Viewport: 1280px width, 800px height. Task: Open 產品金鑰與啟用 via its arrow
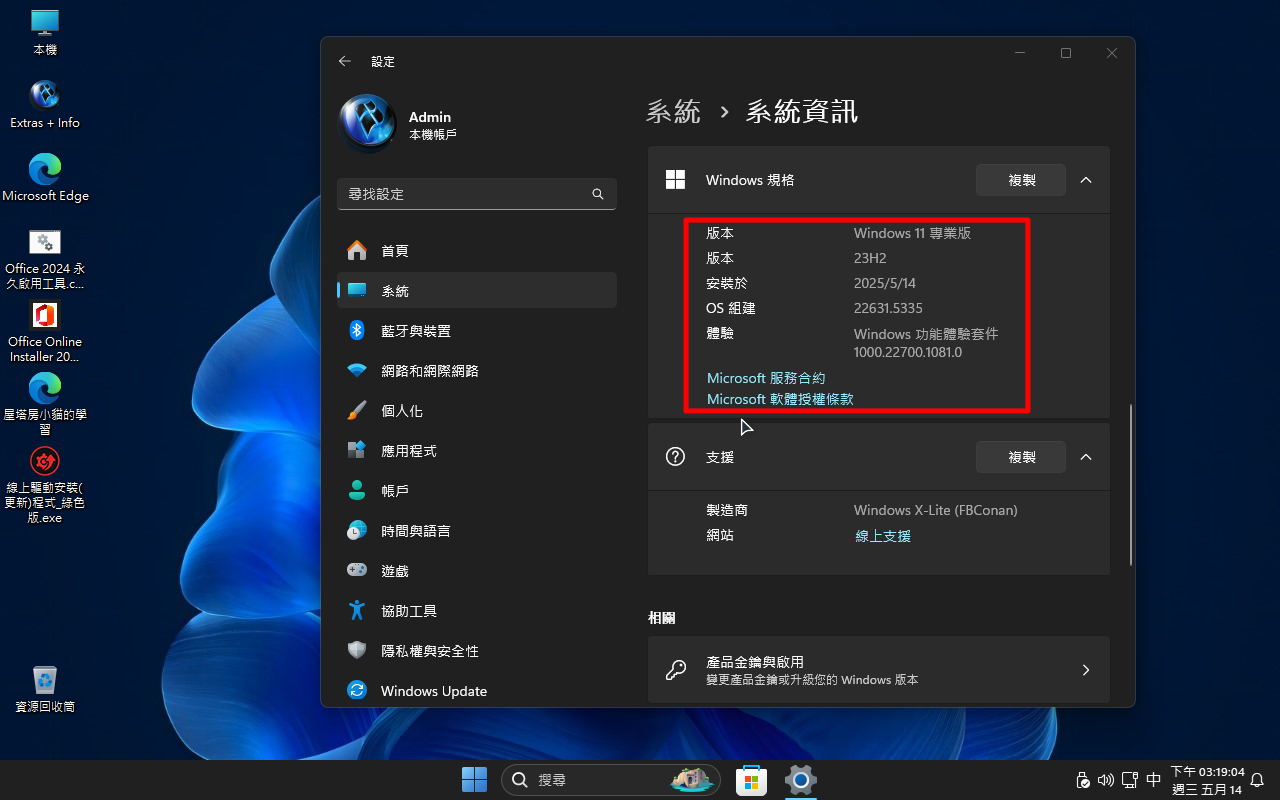(x=1086, y=670)
